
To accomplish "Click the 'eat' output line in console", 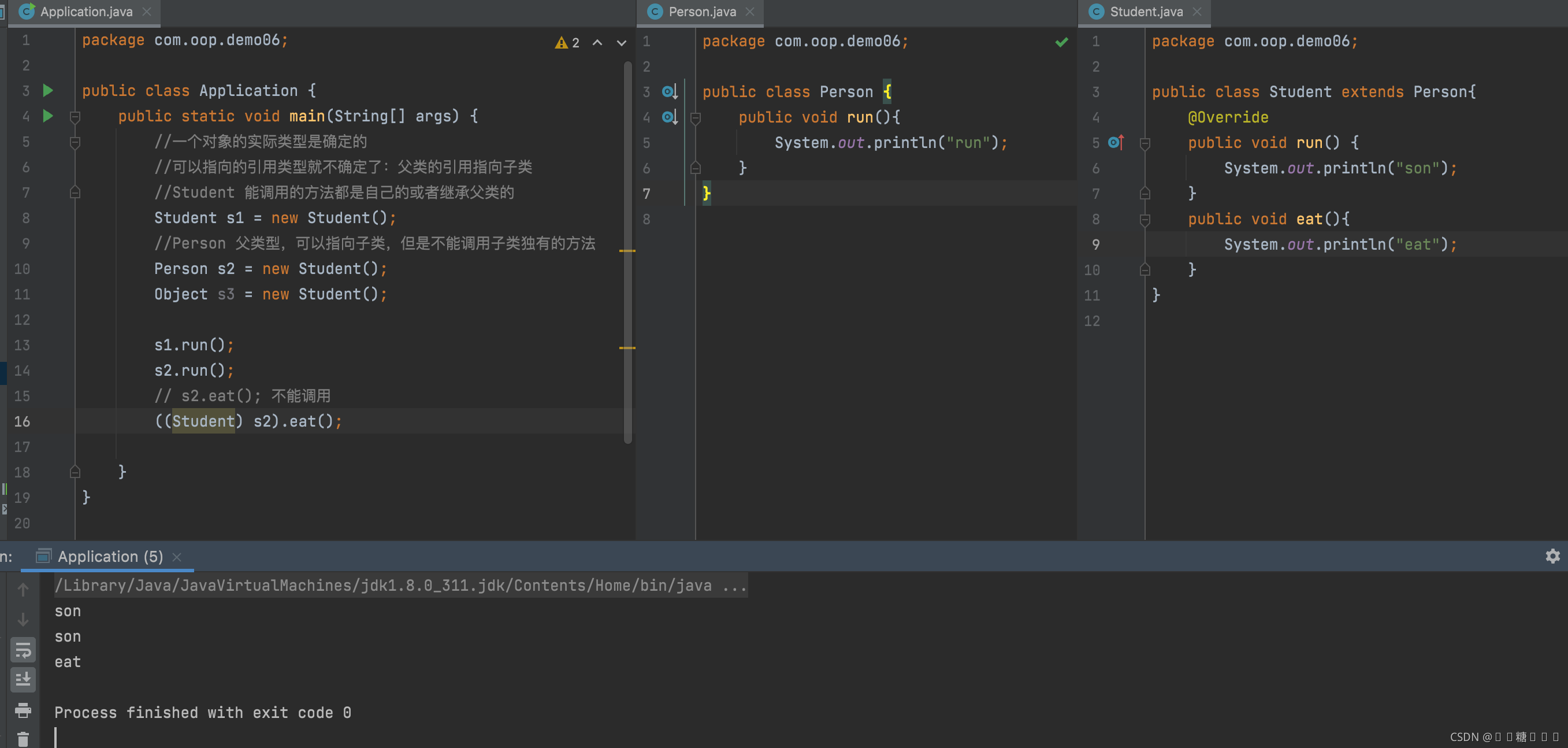I will [x=68, y=661].
